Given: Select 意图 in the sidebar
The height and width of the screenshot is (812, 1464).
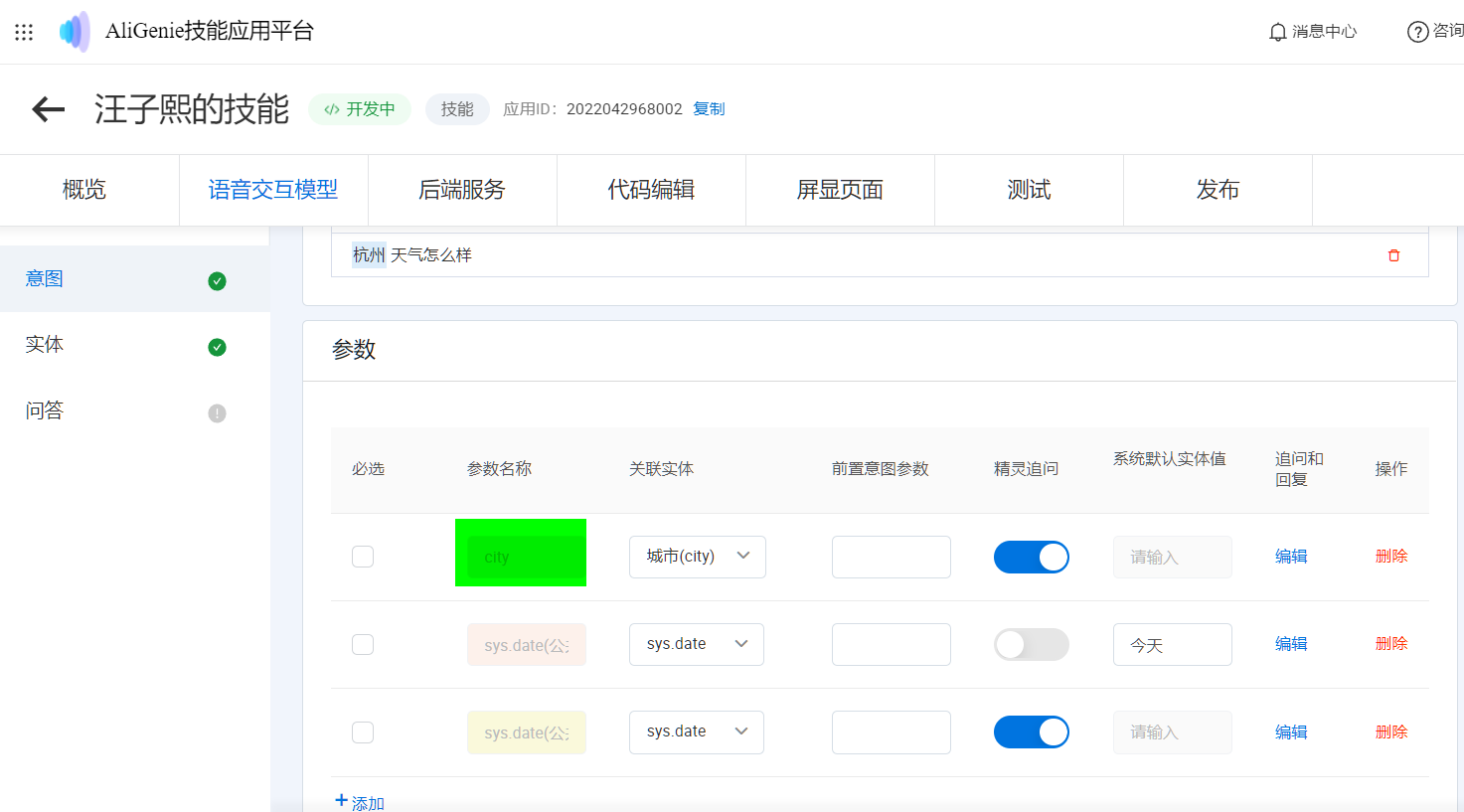Looking at the screenshot, I should [x=134, y=279].
